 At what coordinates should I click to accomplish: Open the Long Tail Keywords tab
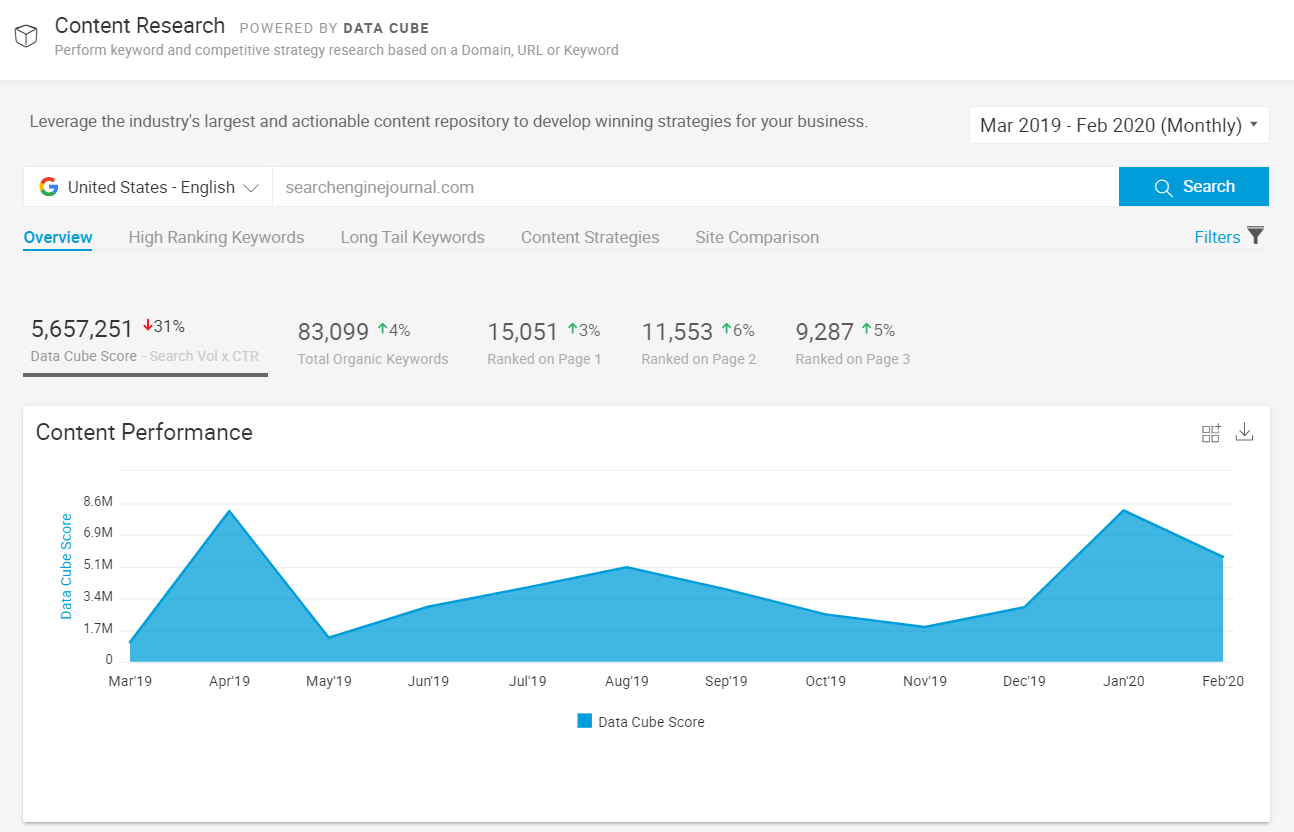point(412,237)
